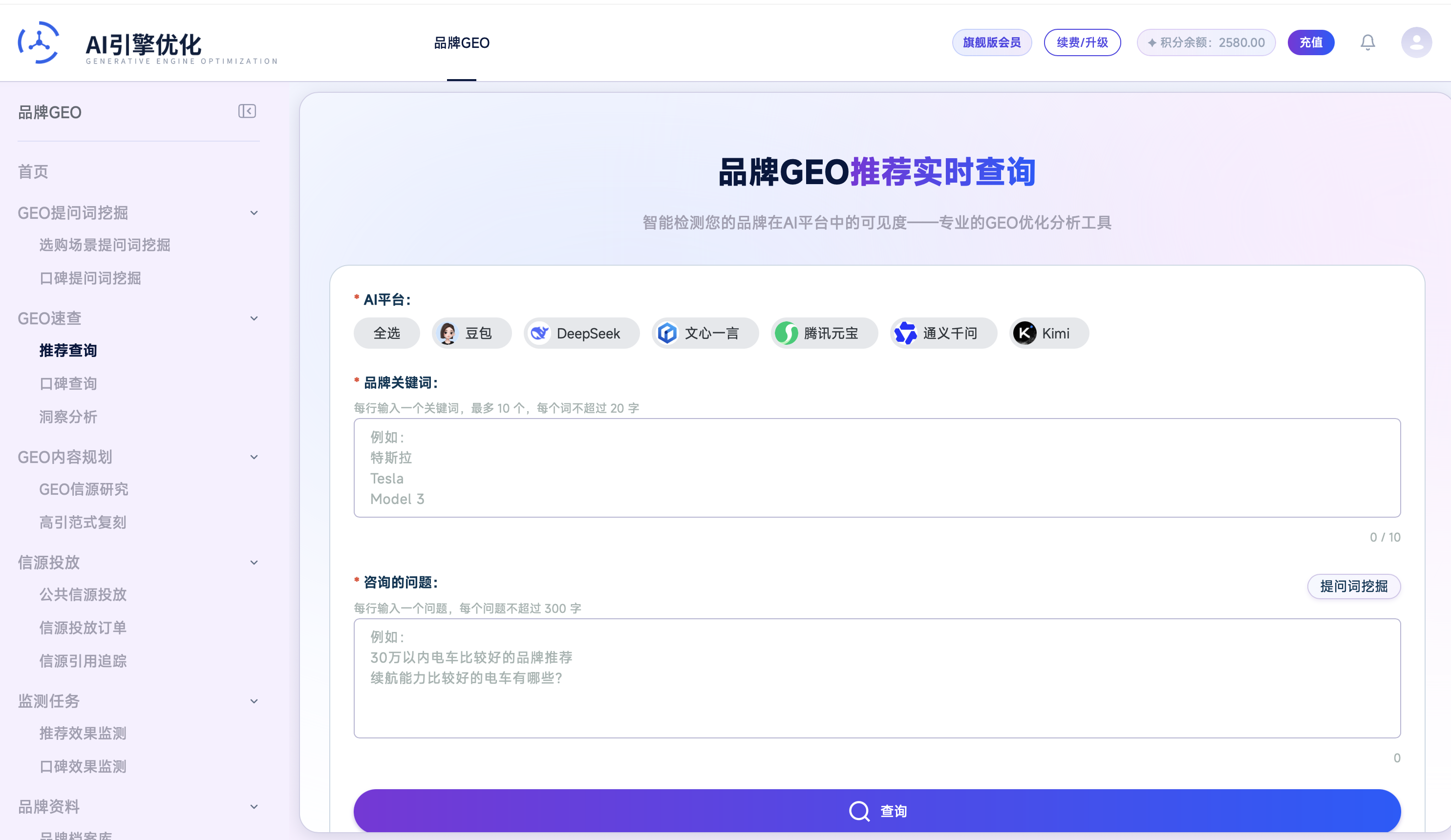Click the magnifier icon on 查询 button
This screenshot has width=1451, height=840.
[x=859, y=811]
